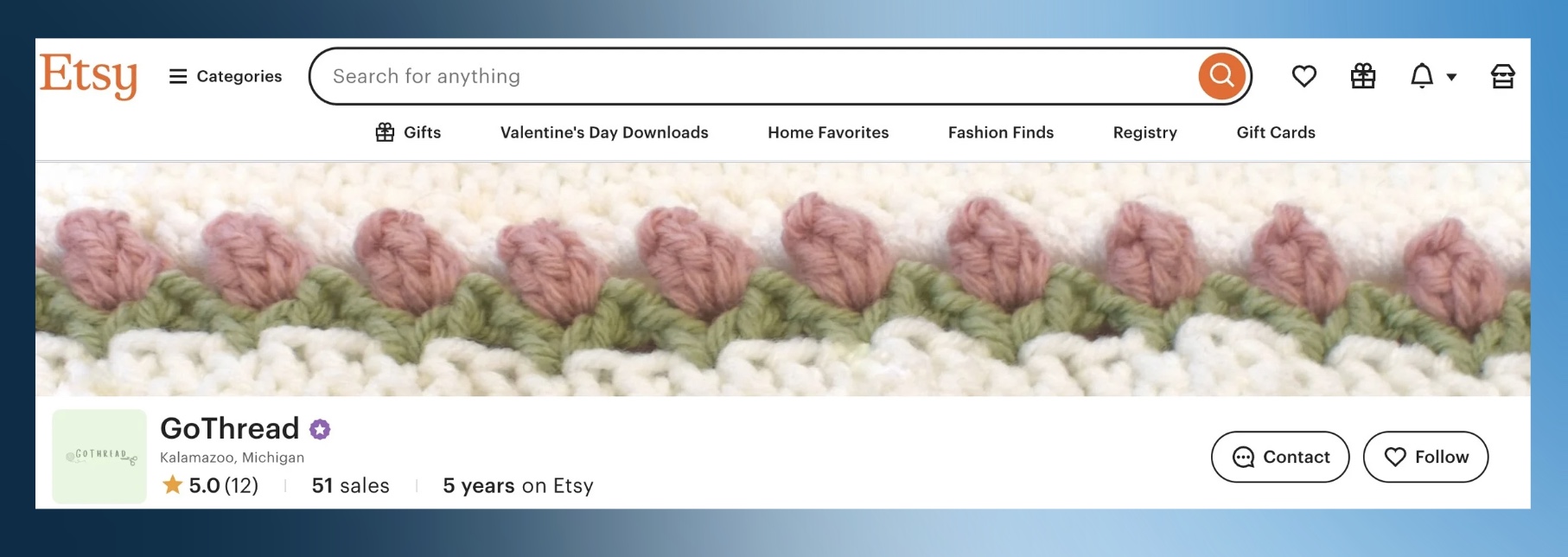
Task: Contact the GoThread shop owner
Action: 1279,457
